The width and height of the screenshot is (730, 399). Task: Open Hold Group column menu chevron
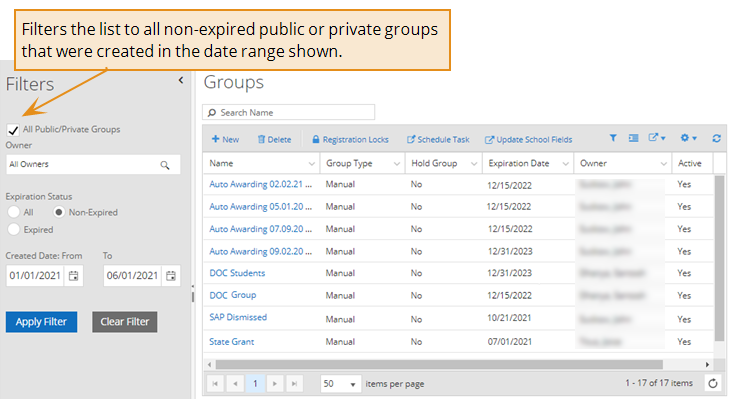tap(473, 164)
